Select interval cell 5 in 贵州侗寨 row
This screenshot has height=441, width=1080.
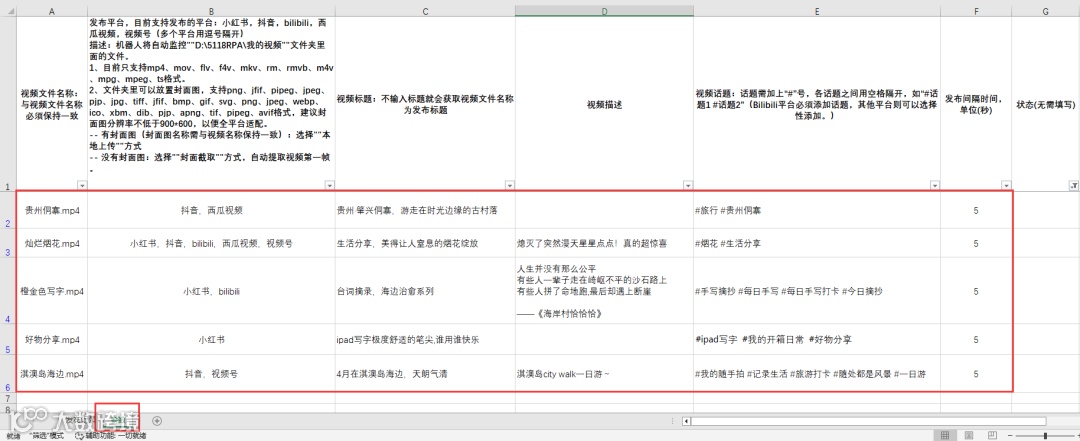[x=976, y=210]
